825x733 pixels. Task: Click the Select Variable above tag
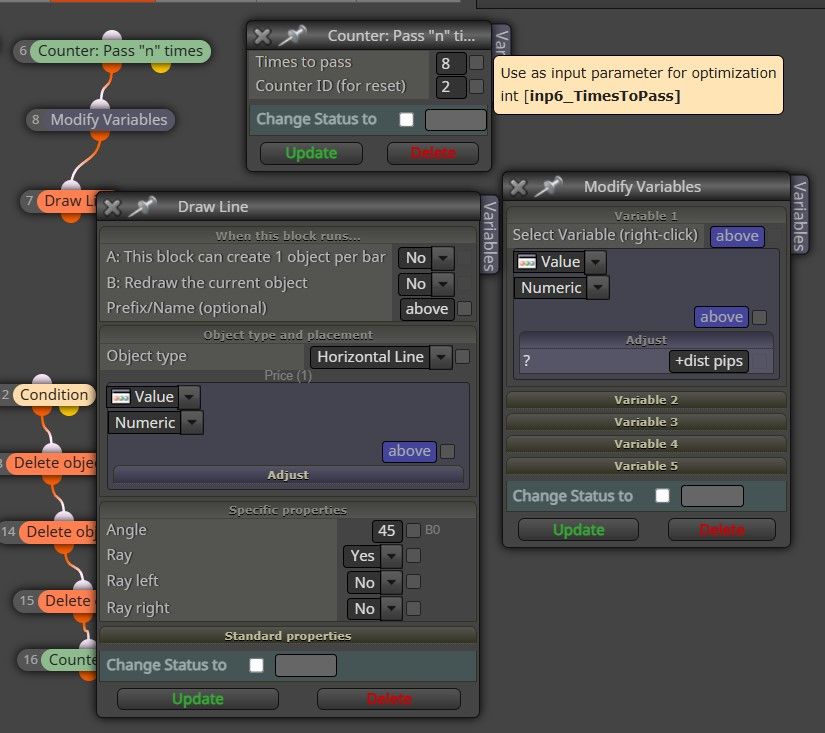pyautogui.click(x=737, y=236)
